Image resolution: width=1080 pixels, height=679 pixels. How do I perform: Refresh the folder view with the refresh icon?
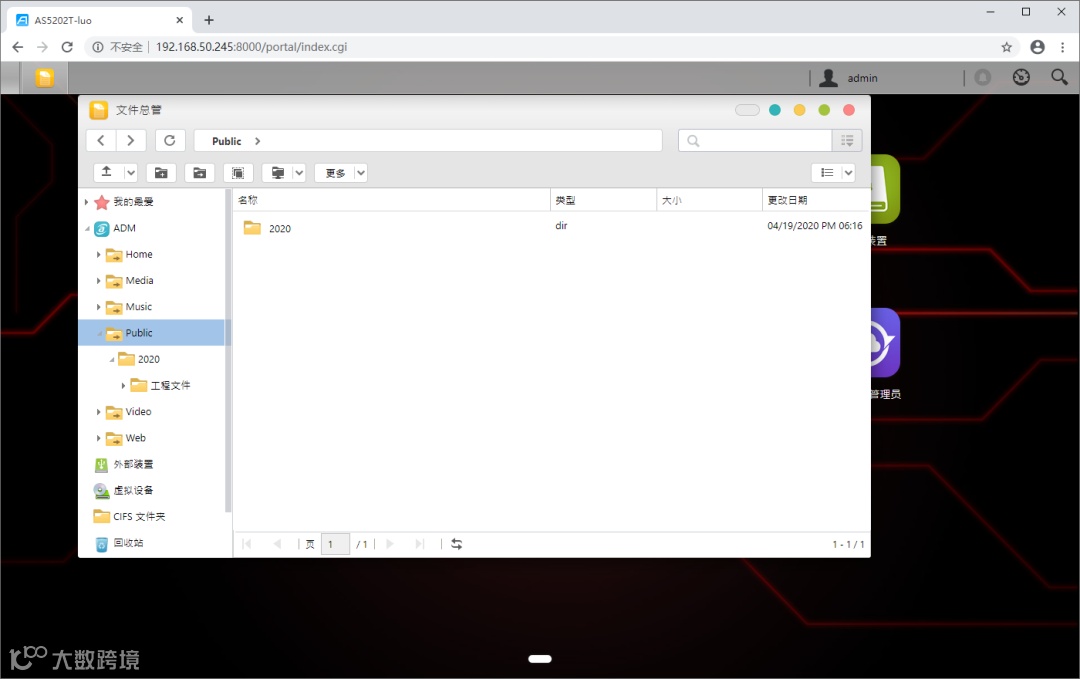[170, 140]
